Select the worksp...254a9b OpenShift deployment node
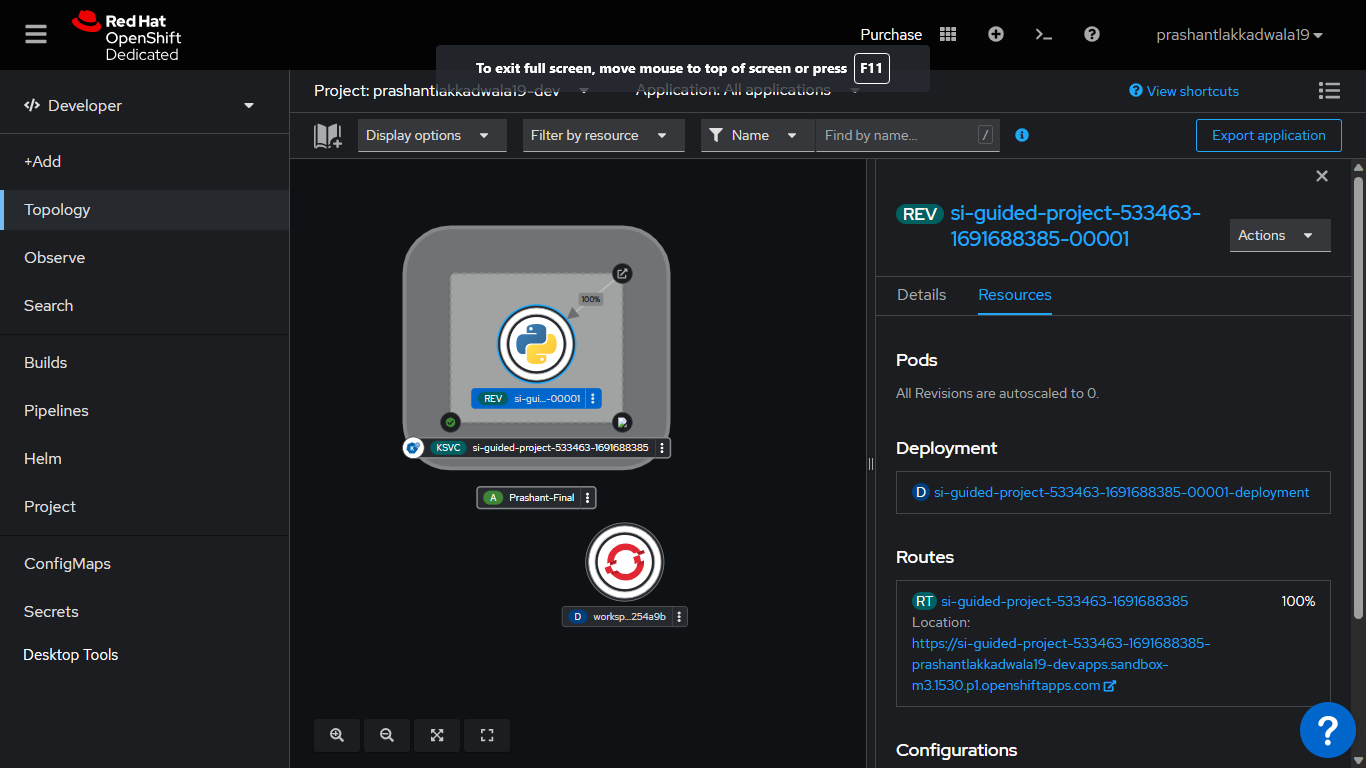 [x=624, y=561]
